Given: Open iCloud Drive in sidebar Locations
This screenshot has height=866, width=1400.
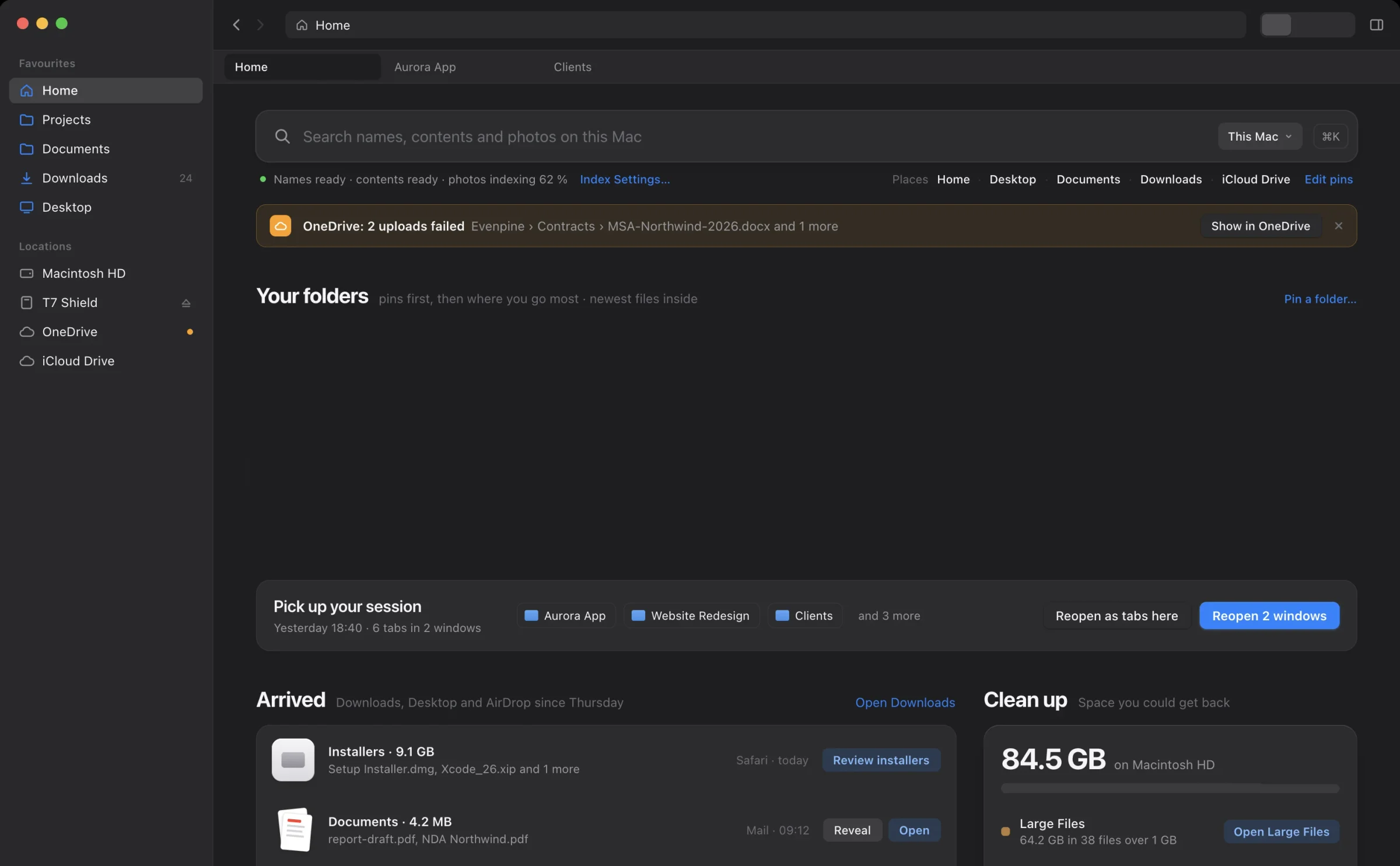Looking at the screenshot, I should coord(106,361).
